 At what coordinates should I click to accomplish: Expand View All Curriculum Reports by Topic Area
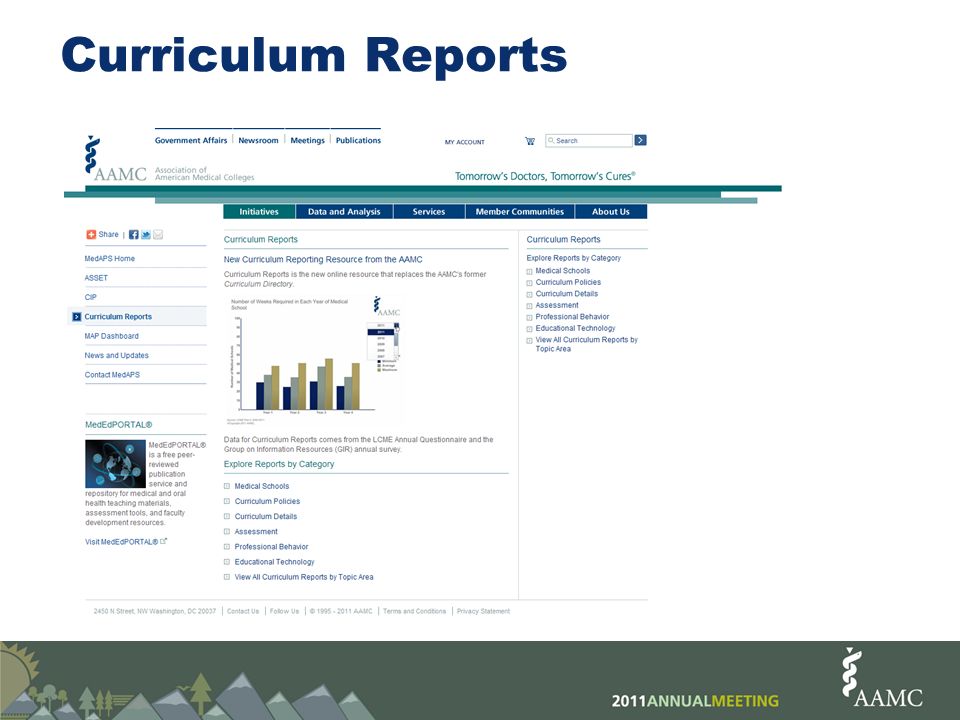(304, 577)
